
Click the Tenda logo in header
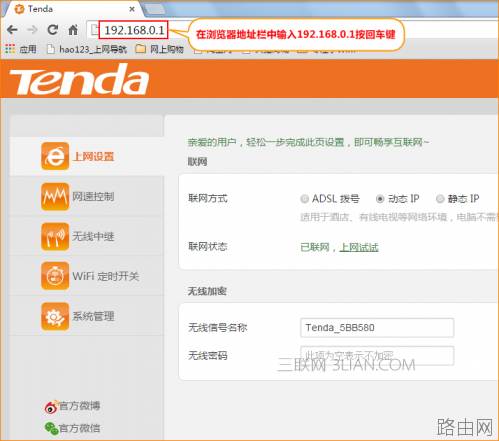pyautogui.click(x=79, y=79)
